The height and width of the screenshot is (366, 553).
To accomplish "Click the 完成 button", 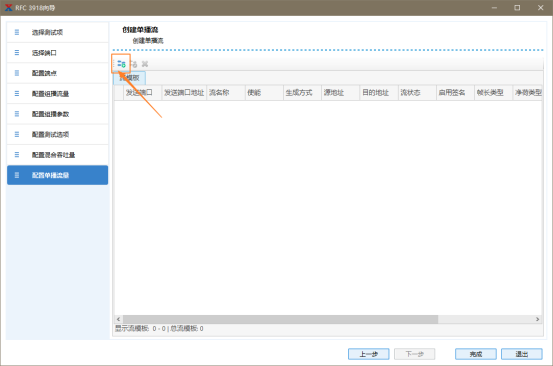I will tap(476, 354).
